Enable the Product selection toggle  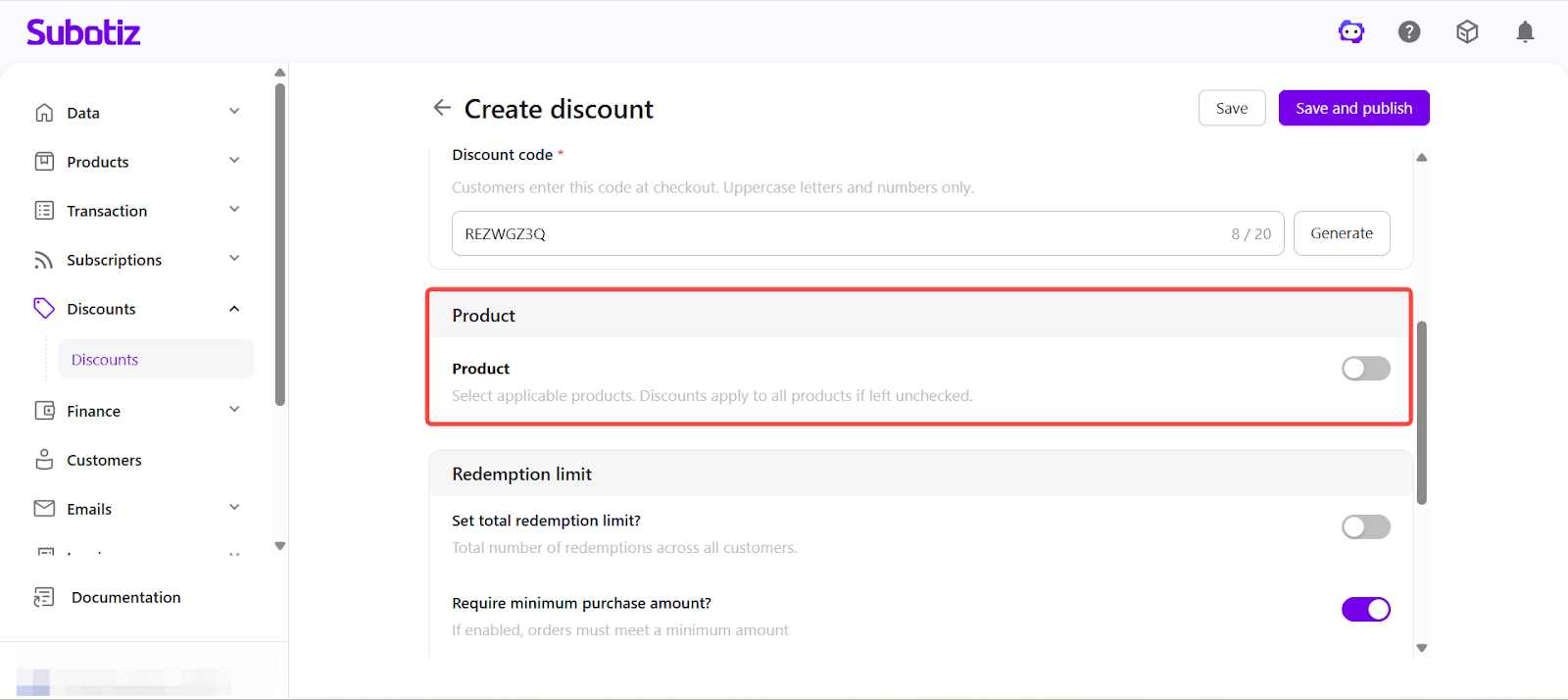pos(1365,369)
